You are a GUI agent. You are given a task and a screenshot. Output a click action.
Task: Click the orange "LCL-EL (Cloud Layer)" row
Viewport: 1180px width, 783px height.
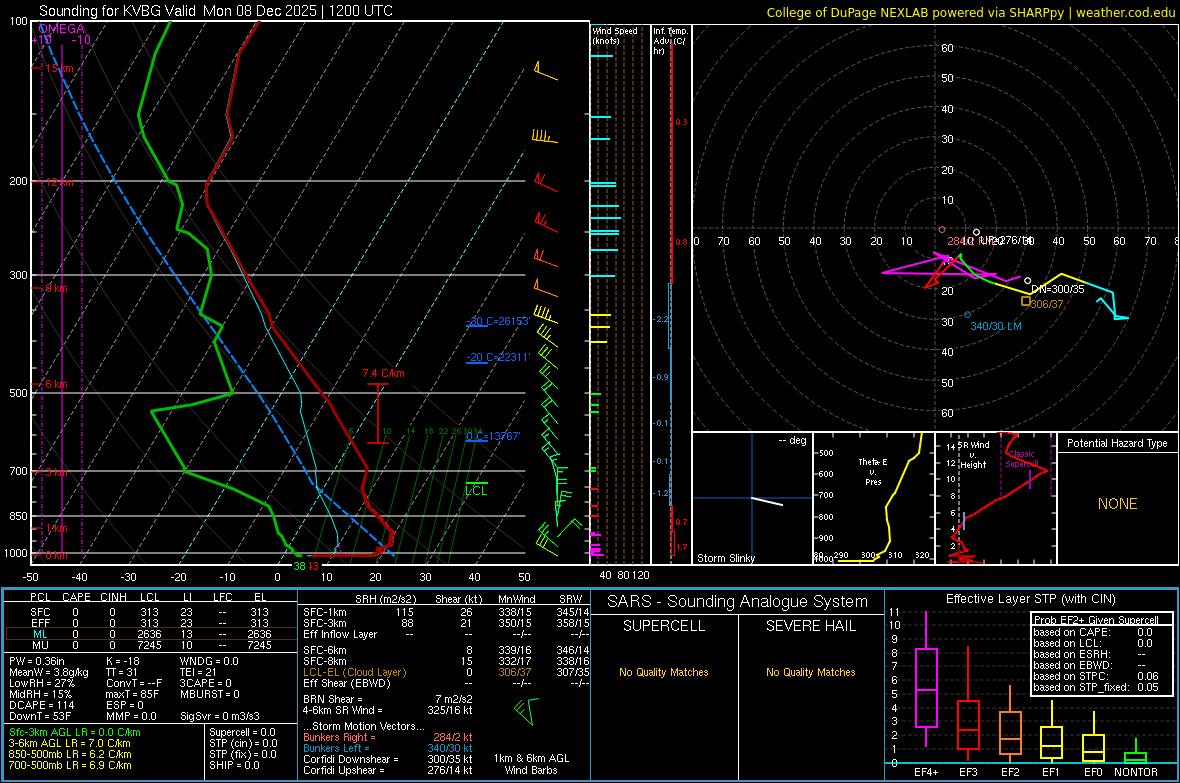446,672
